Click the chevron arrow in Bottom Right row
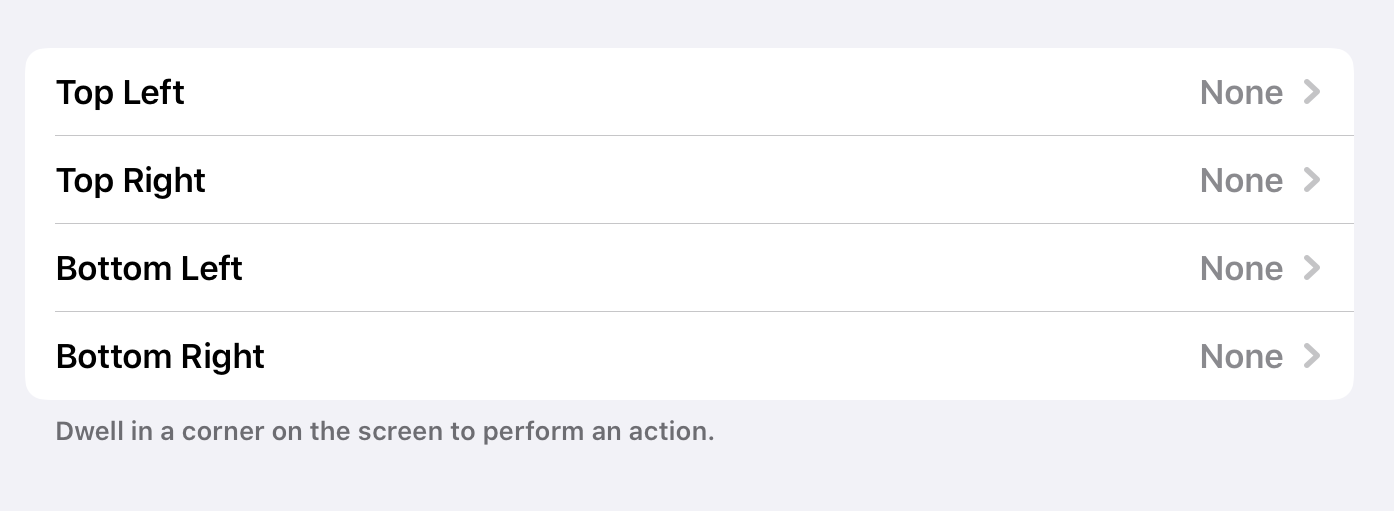This screenshot has width=1394, height=511. tap(1312, 356)
